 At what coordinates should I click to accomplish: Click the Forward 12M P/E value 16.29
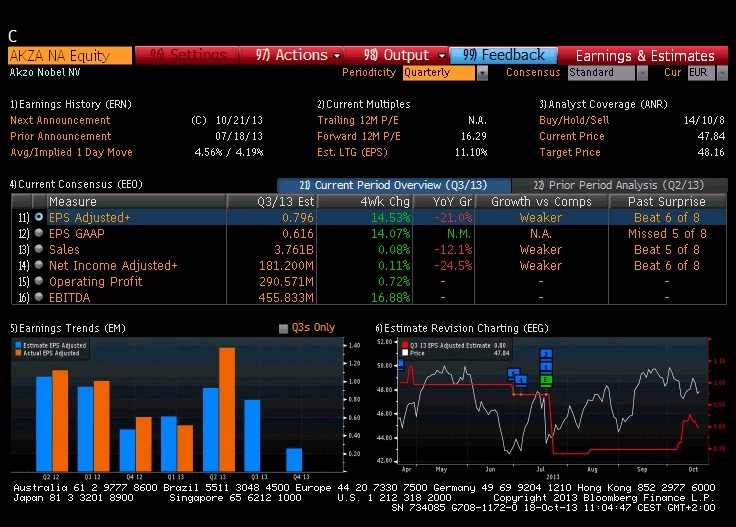[474, 136]
